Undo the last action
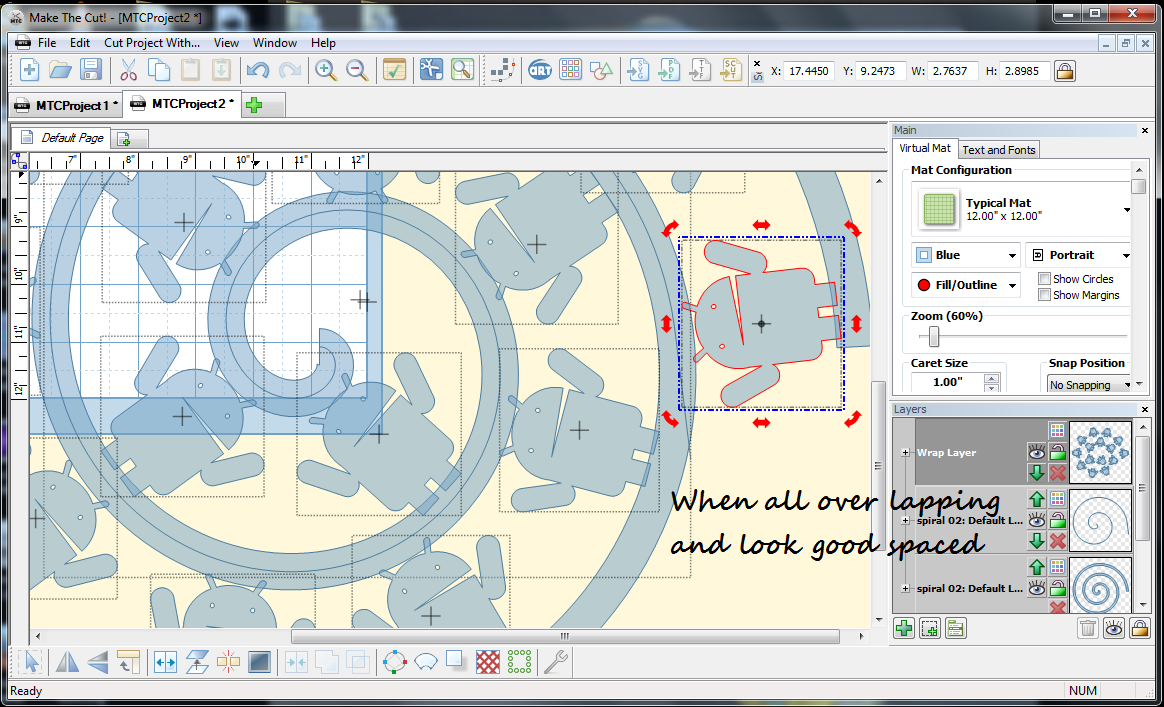This screenshot has width=1164, height=707. point(257,71)
